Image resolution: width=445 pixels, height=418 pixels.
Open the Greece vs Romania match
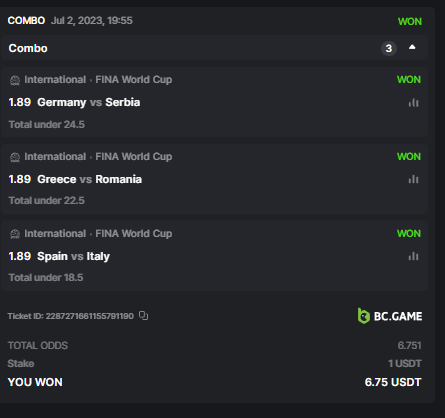pos(90,179)
